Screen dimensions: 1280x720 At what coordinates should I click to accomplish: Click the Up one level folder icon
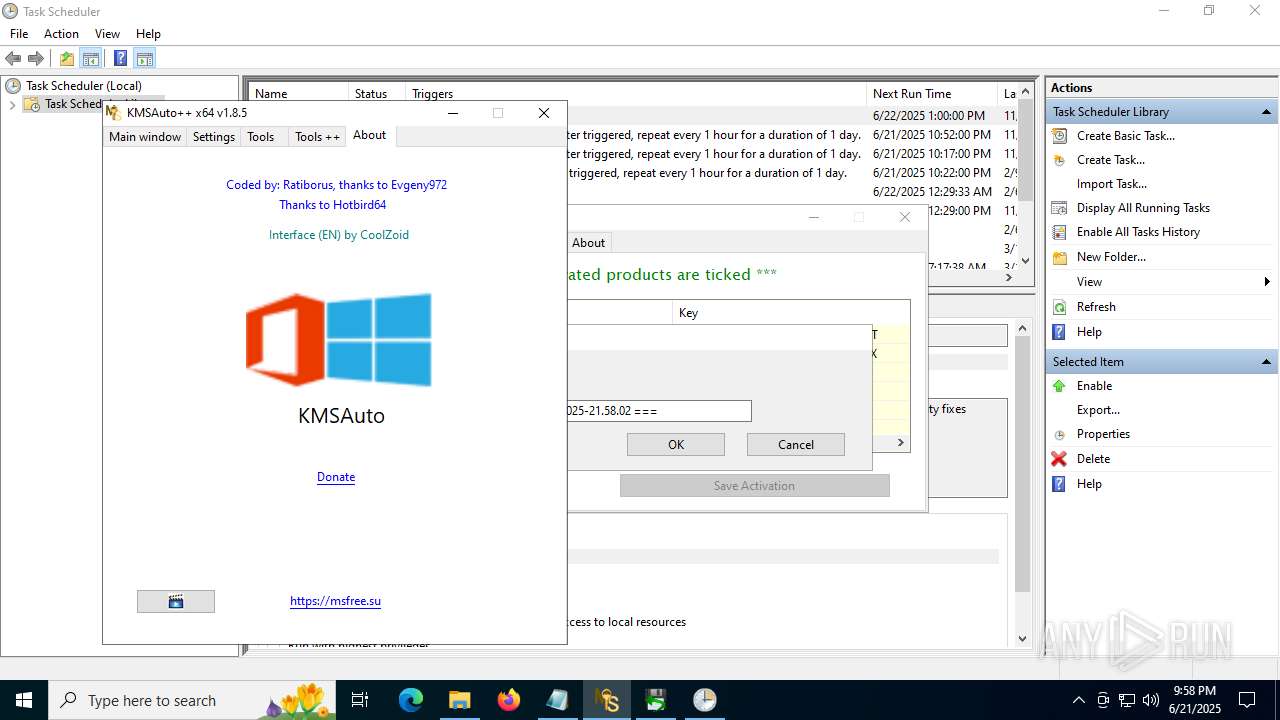[67, 58]
